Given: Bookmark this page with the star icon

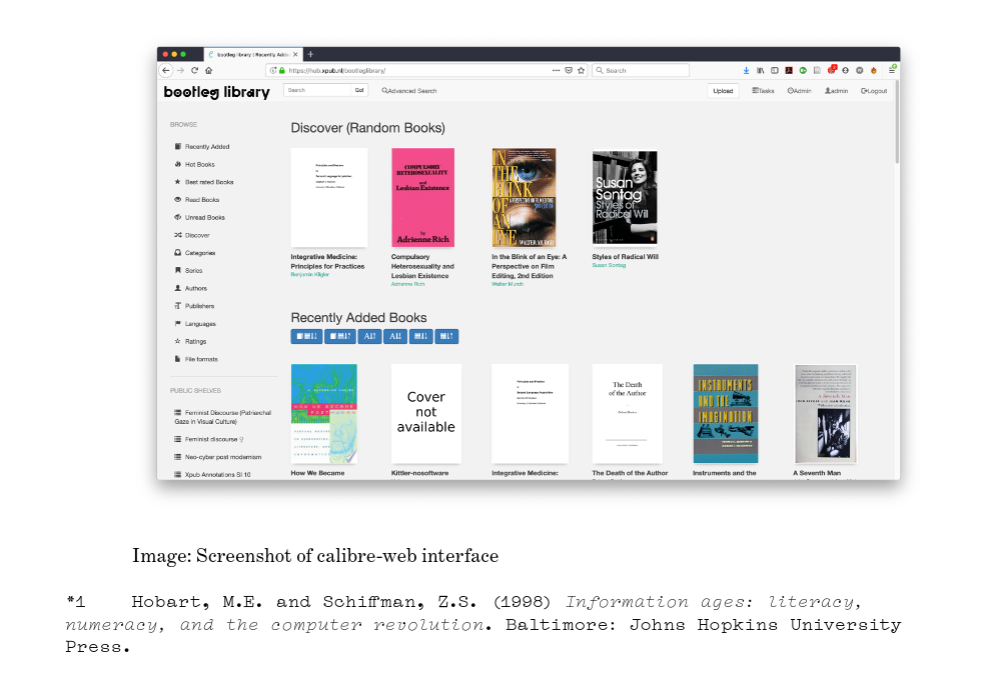Looking at the screenshot, I should tap(581, 70).
